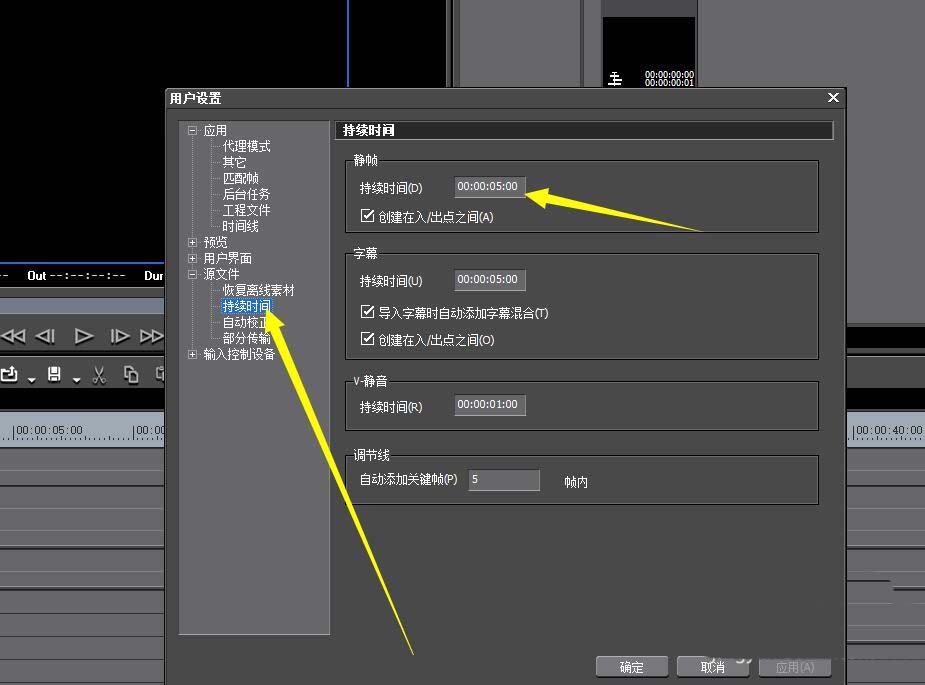Select 工程文件 in settings tree
Viewport: 925px width, 685px height.
coord(247,210)
